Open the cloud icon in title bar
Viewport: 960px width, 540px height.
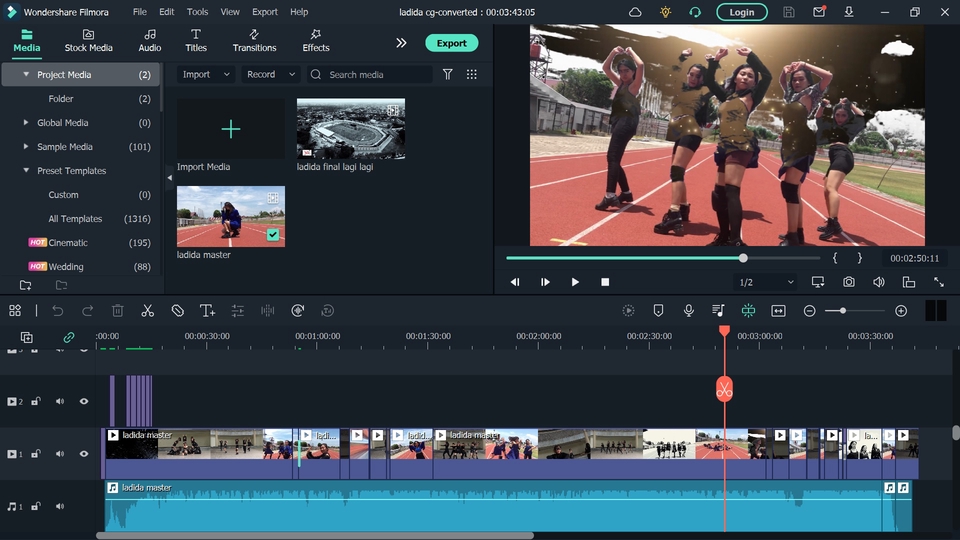click(x=635, y=12)
